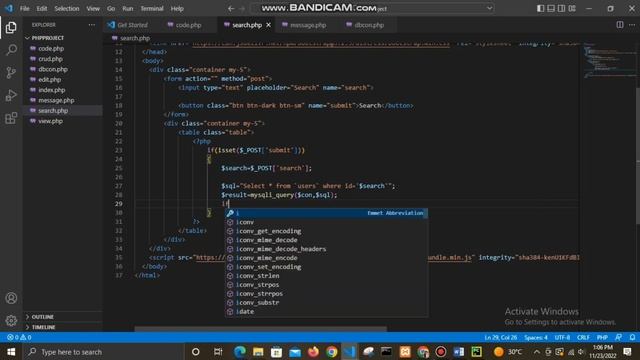Open Firefox from the taskbar
The width and height of the screenshot is (640, 360).
coord(313,351)
